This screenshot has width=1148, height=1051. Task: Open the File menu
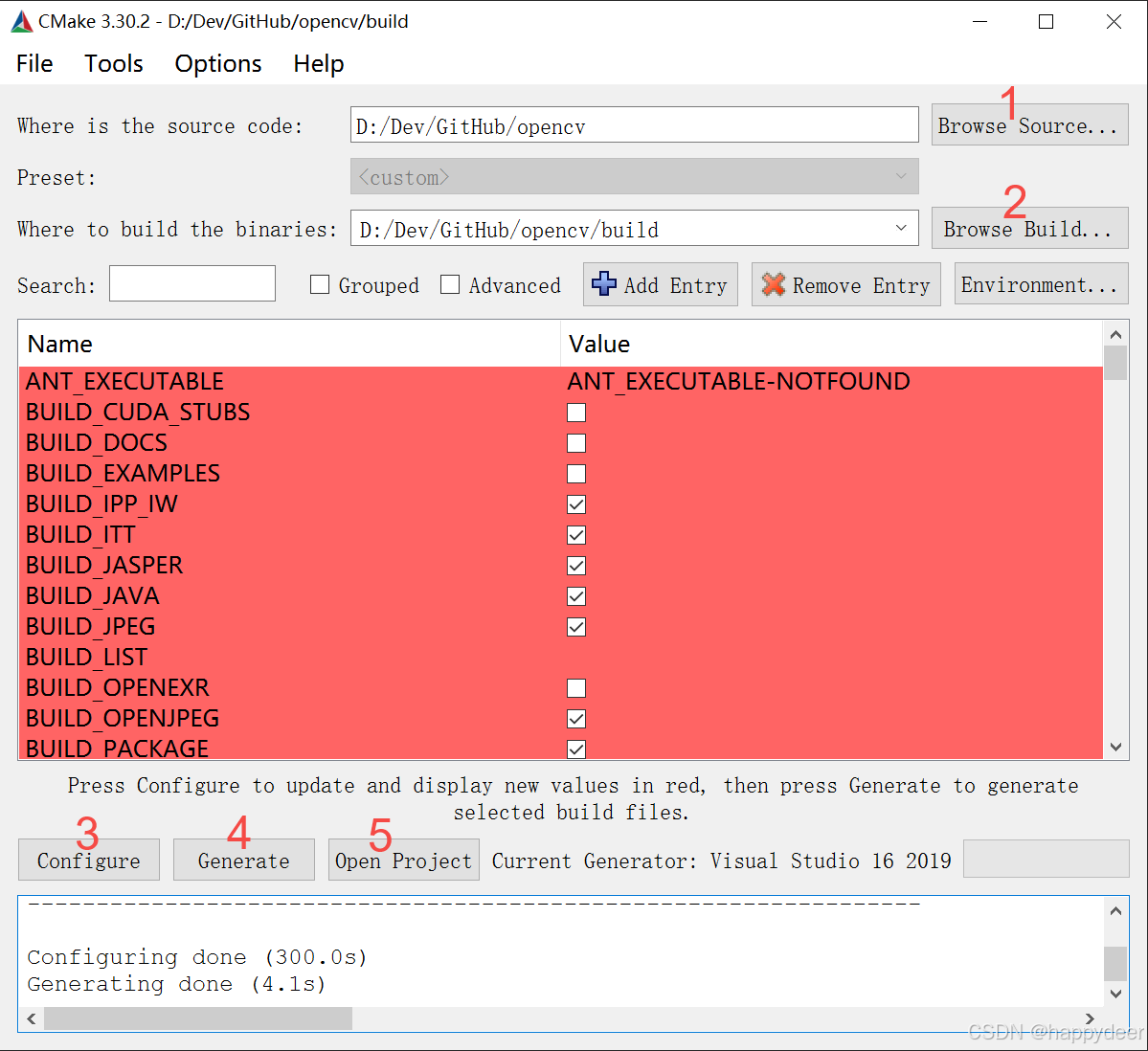point(34,64)
